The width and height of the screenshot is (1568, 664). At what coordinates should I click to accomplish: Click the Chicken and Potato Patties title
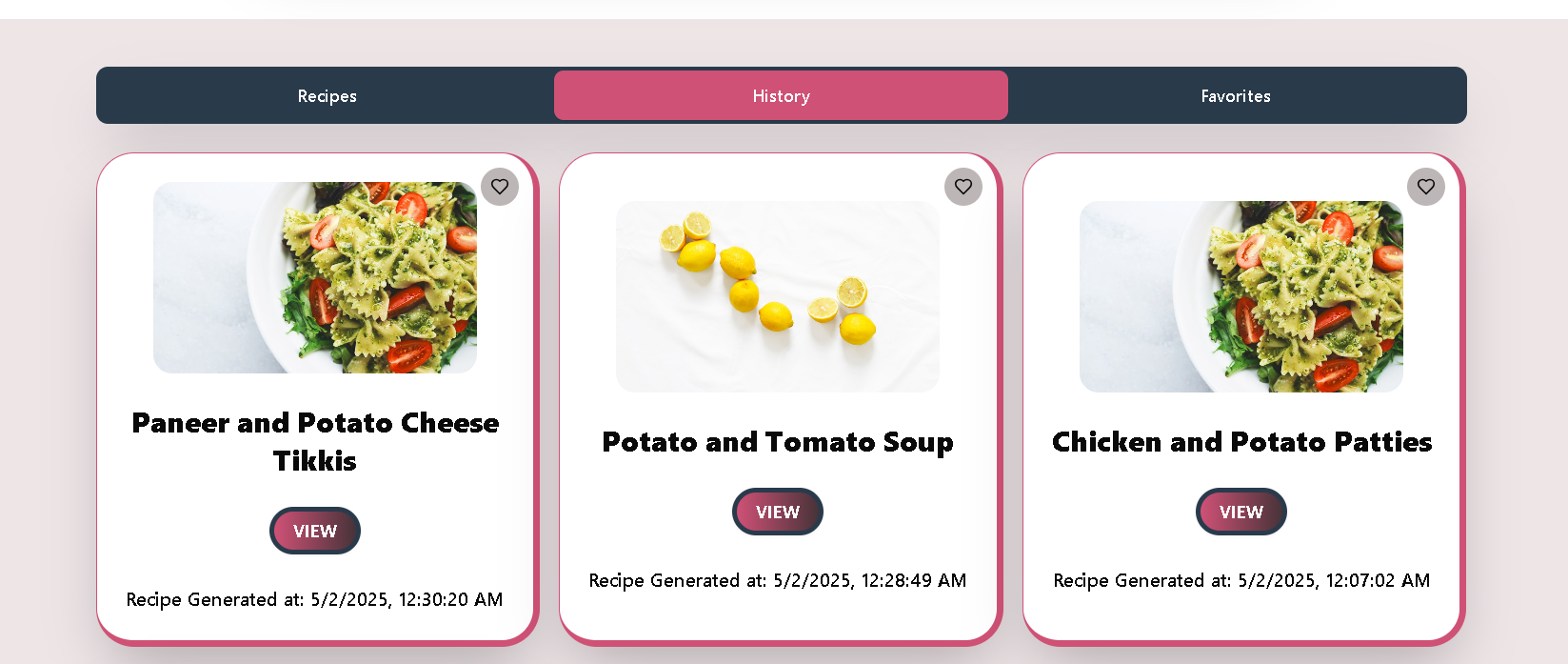[x=1241, y=442]
